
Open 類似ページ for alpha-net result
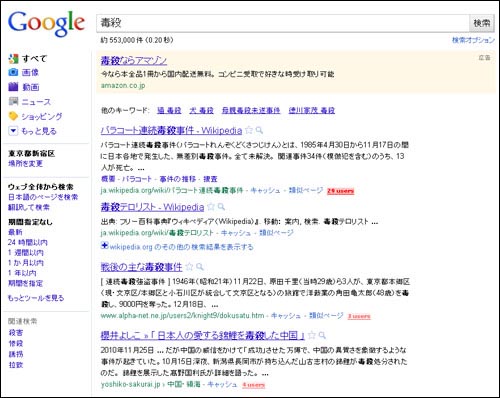point(326,315)
